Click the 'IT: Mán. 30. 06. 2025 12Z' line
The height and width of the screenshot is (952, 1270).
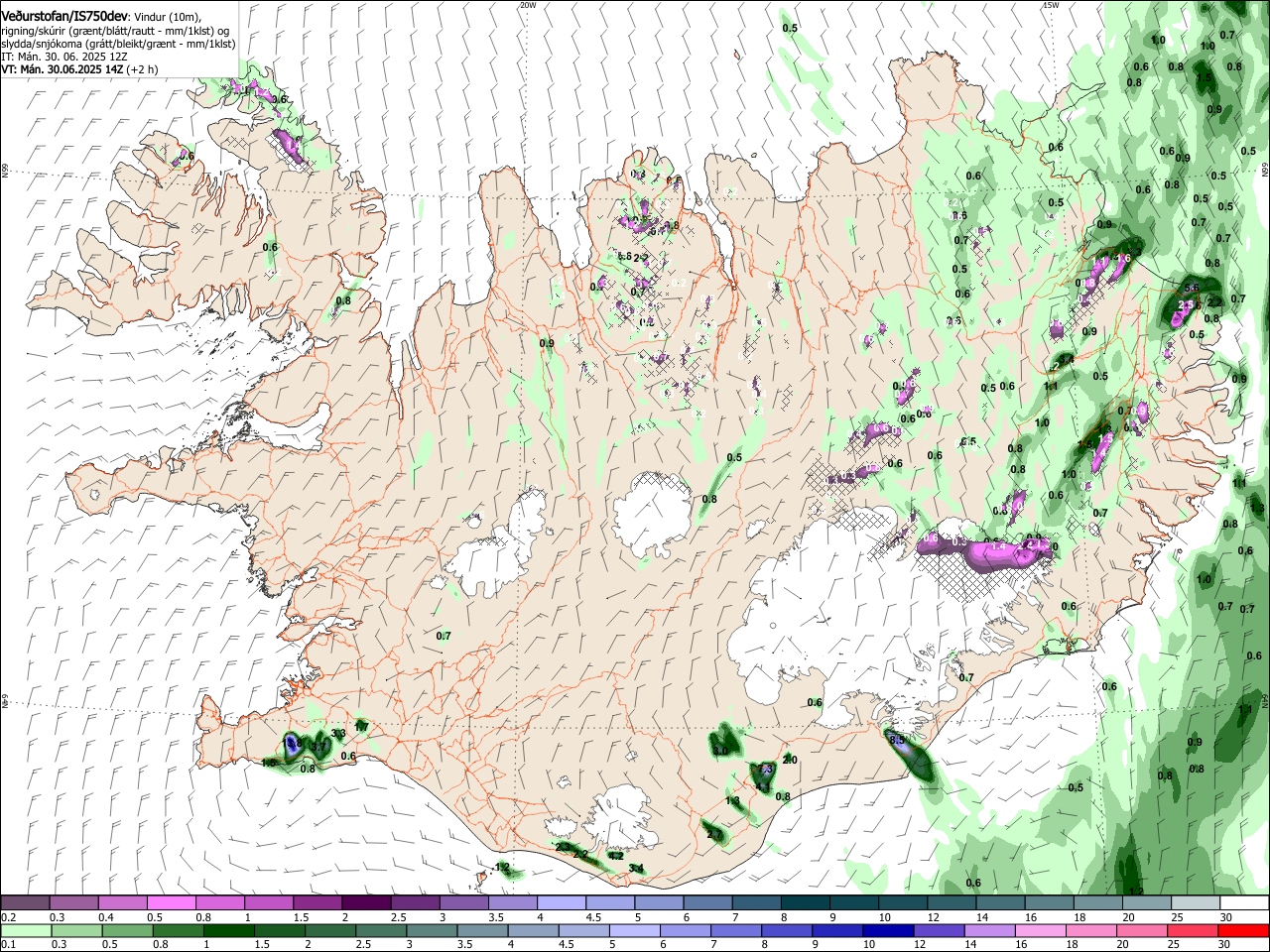(x=64, y=57)
